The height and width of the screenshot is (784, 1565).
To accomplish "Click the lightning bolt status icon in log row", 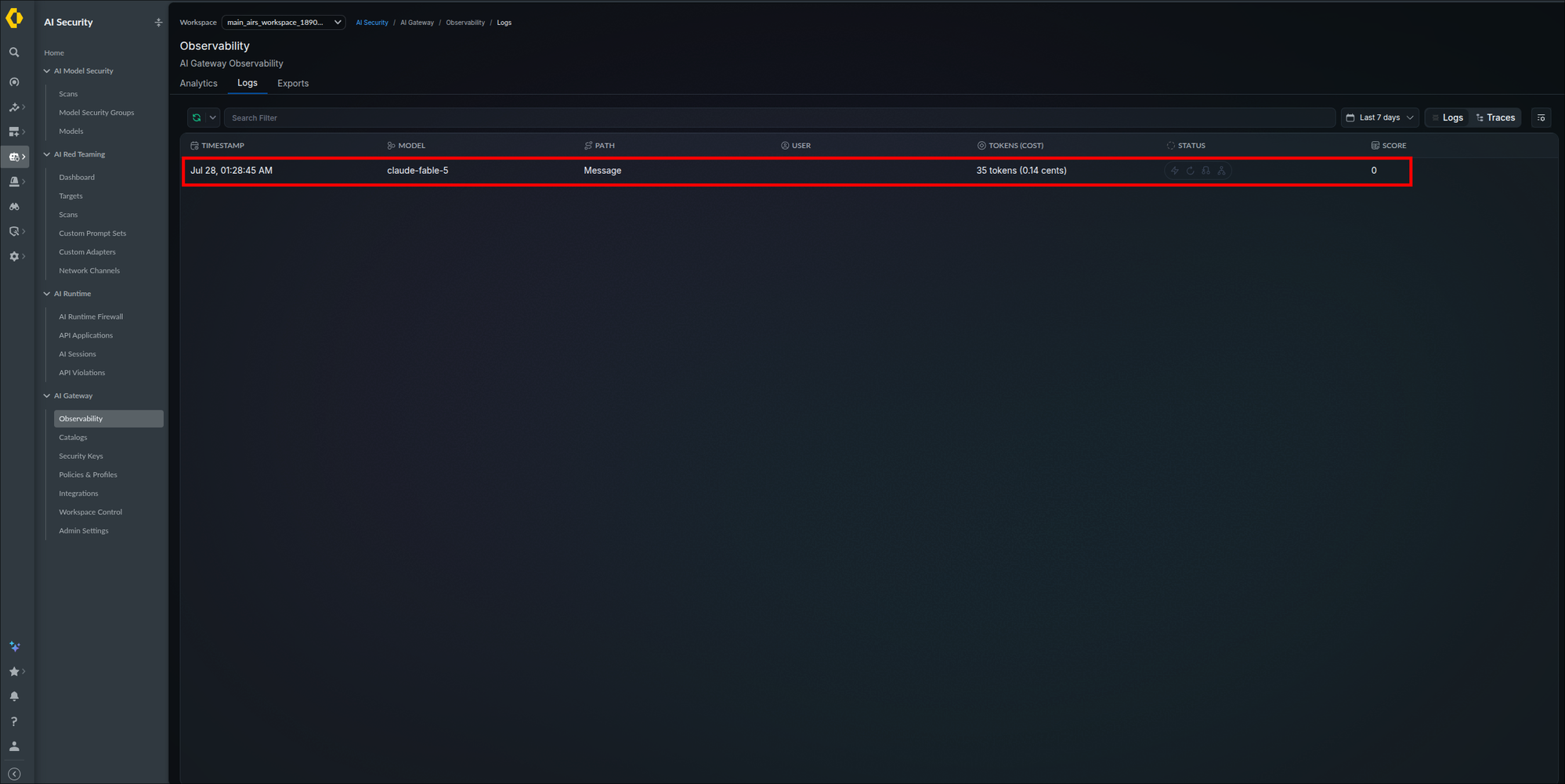I will [1174, 171].
